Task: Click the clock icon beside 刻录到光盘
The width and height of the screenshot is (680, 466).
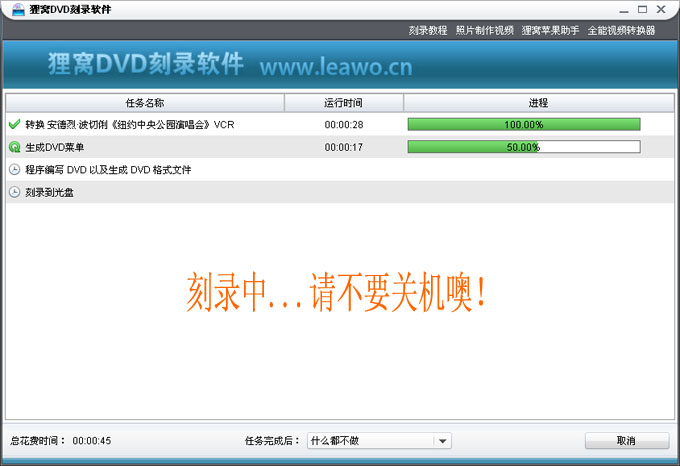Action: pyautogui.click(x=14, y=192)
